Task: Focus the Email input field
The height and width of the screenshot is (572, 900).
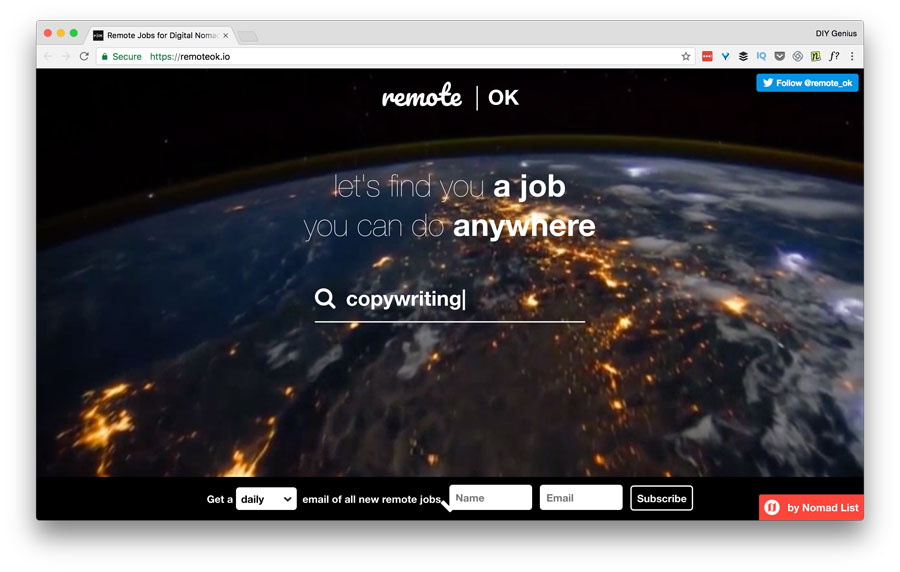Action: (x=581, y=497)
